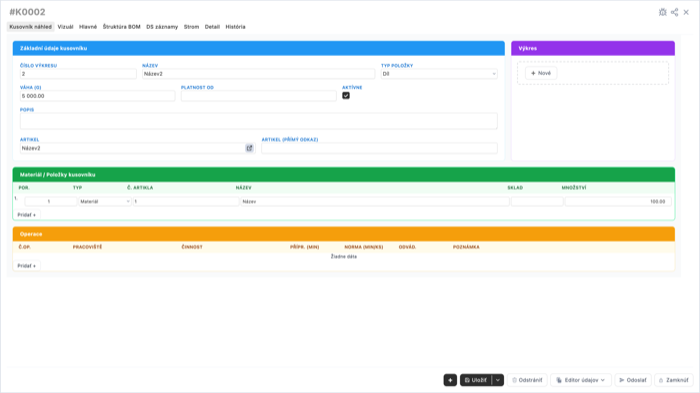The height and width of the screenshot is (393, 700).
Task: Click the Váha (g) field
Action: [x=97, y=96]
